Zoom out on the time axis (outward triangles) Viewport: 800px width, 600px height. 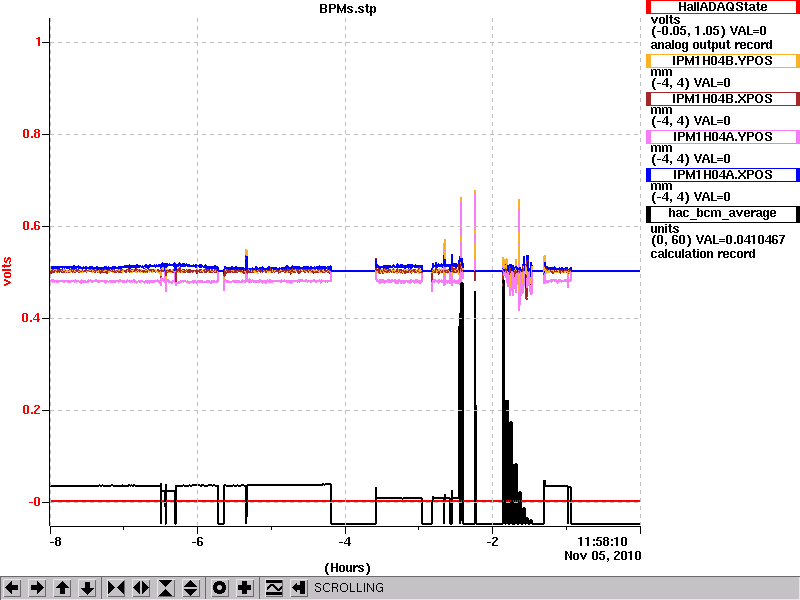click(x=141, y=588)
